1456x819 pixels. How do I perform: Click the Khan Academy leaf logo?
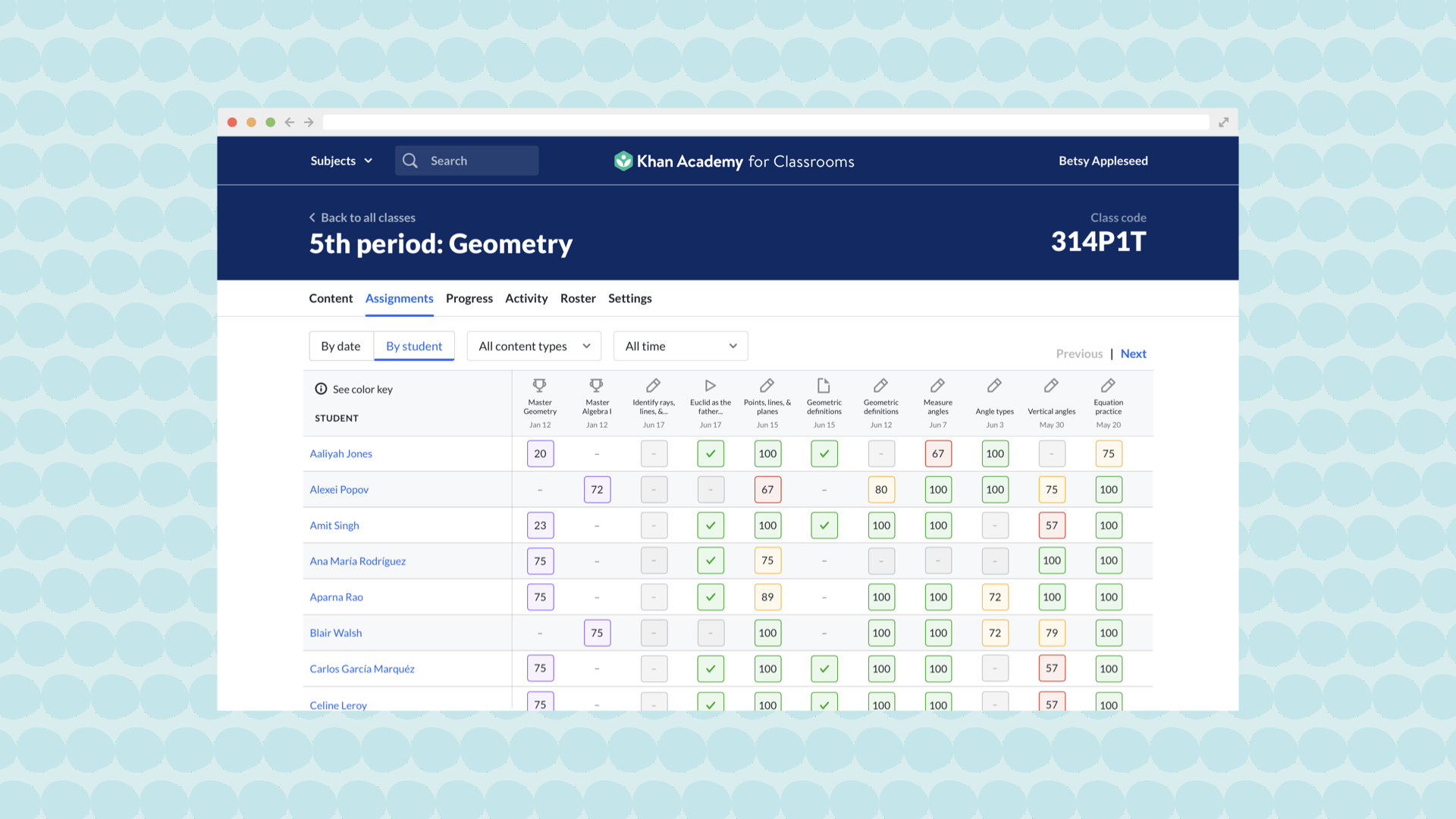point(623,161)
